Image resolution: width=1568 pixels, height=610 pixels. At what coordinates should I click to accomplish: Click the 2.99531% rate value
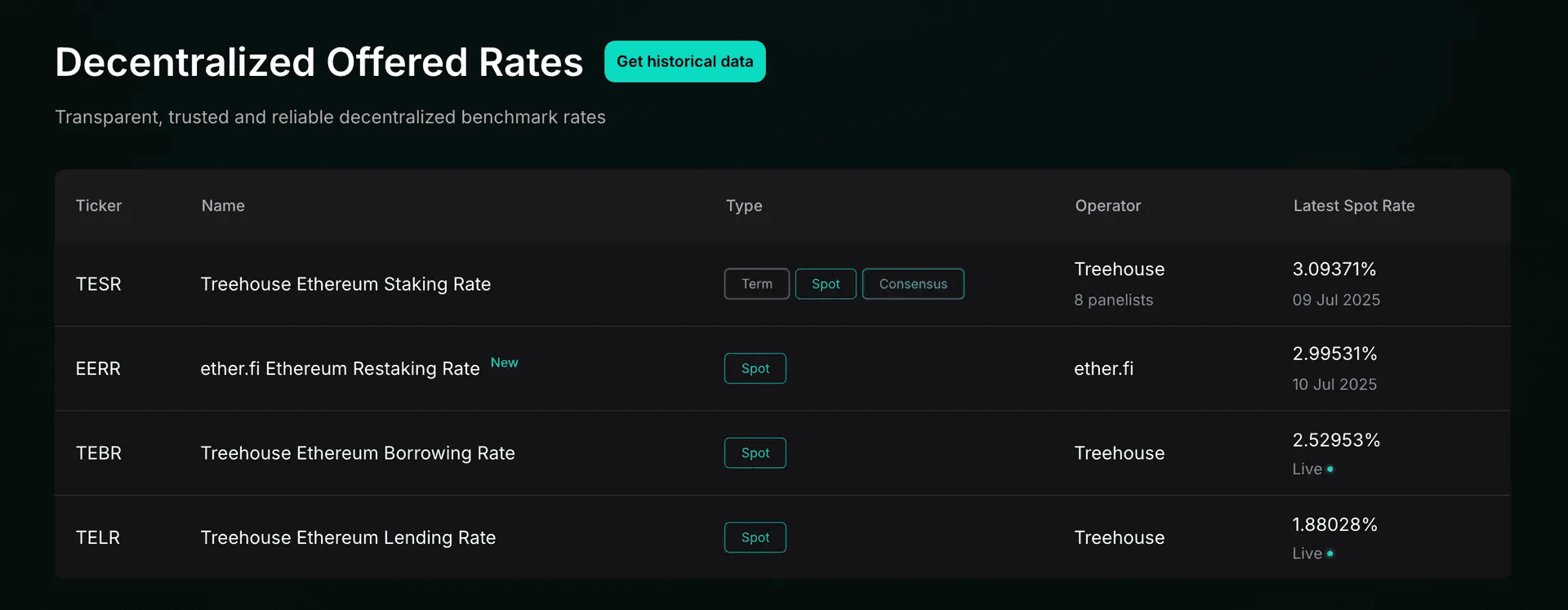[x=1334, y=354]
